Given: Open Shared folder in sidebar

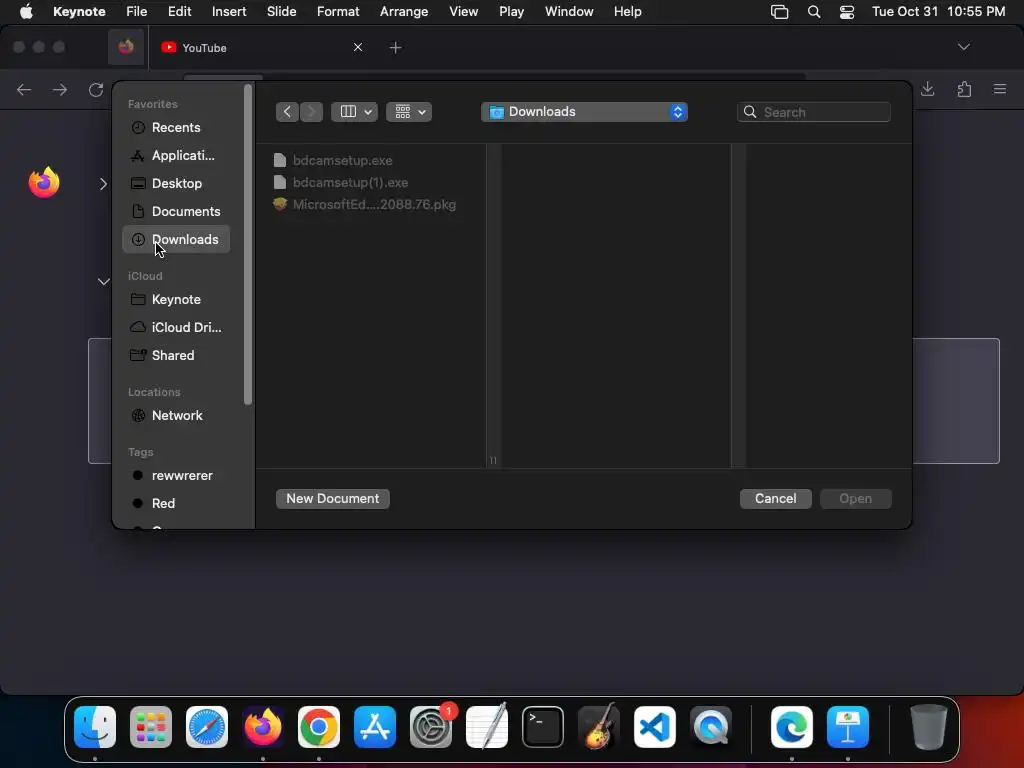Looking at the screenshot, I should click(x=176, y=355).
